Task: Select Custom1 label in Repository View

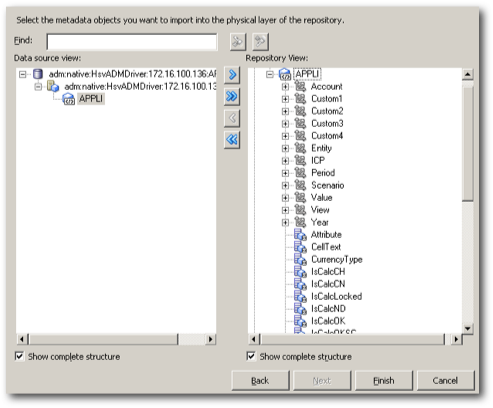Action: pos(327,99)
